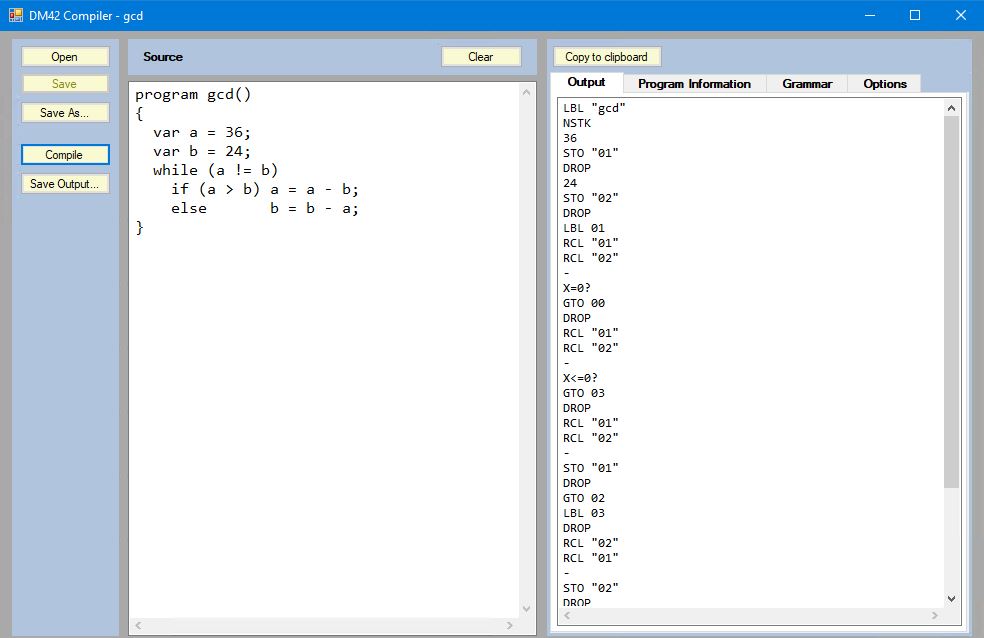Click the source editor's scroll down arrow

click(527, 608)
